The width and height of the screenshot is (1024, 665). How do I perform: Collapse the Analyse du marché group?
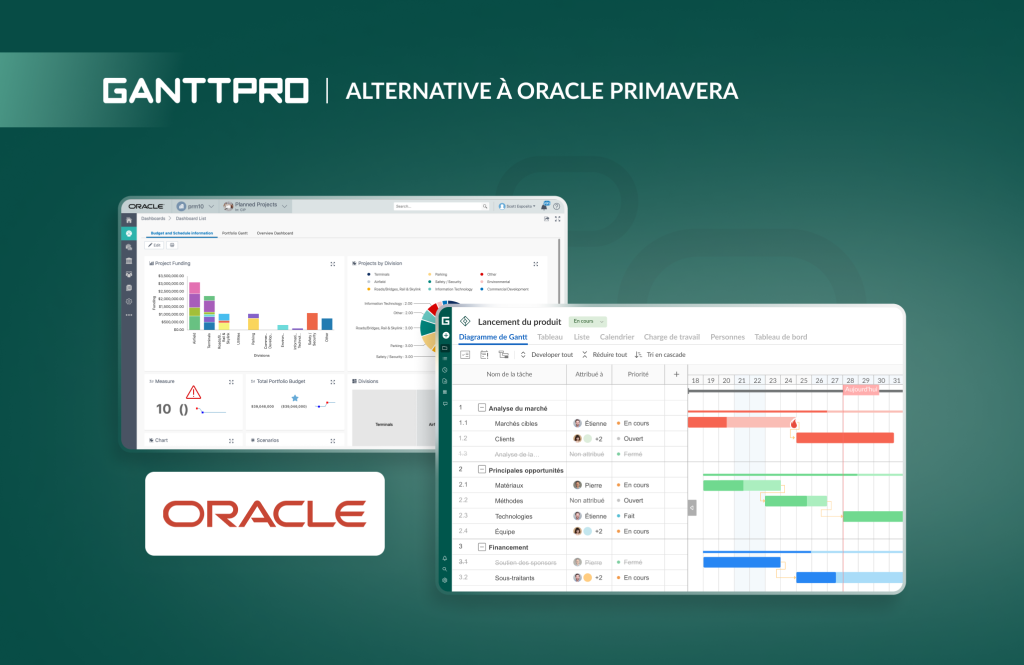(481, 408)
